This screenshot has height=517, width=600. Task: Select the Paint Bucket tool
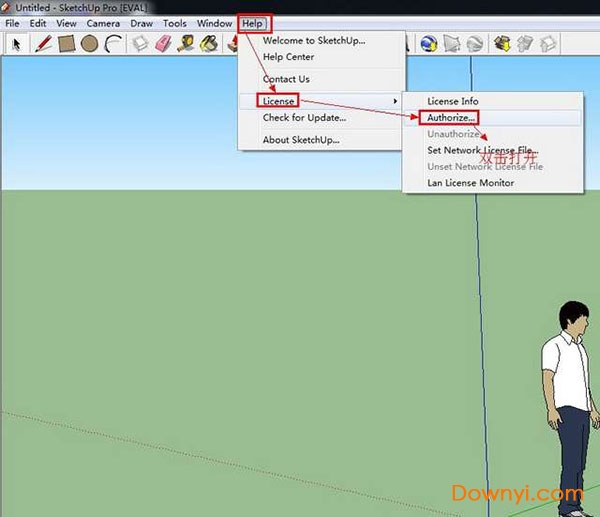[209, 43]
